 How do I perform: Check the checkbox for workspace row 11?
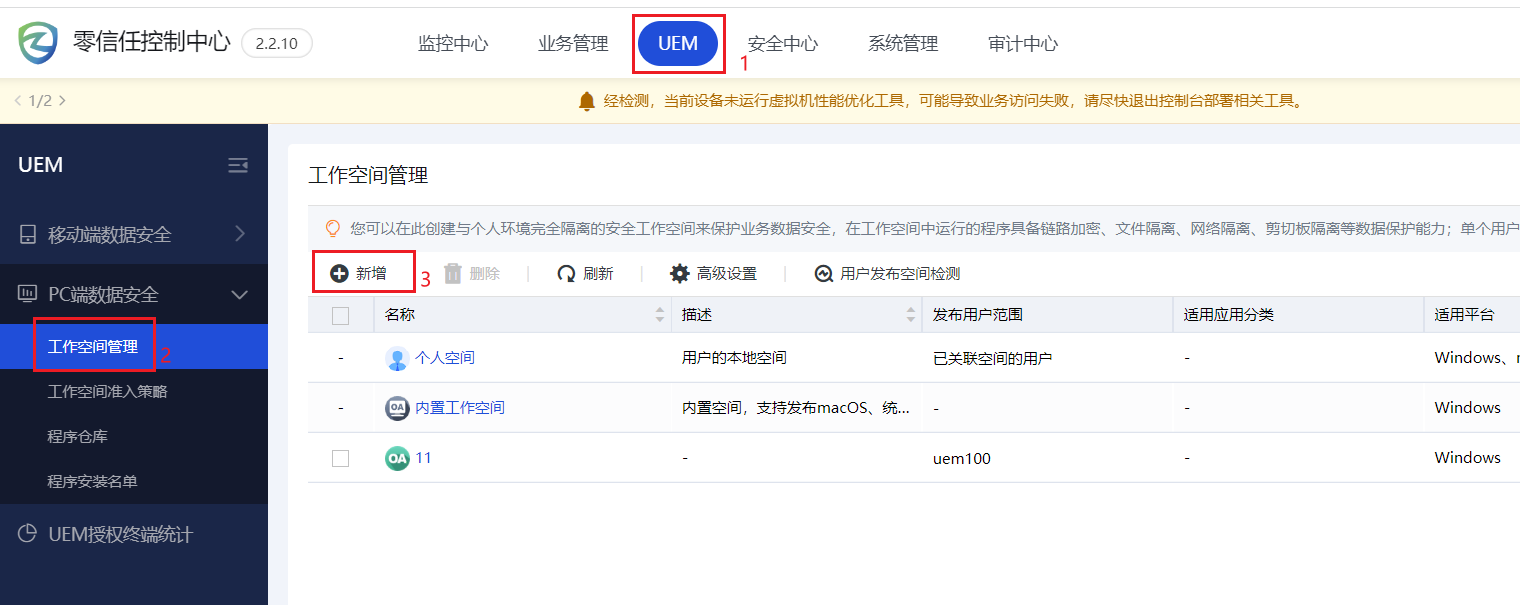pos(341,458)
